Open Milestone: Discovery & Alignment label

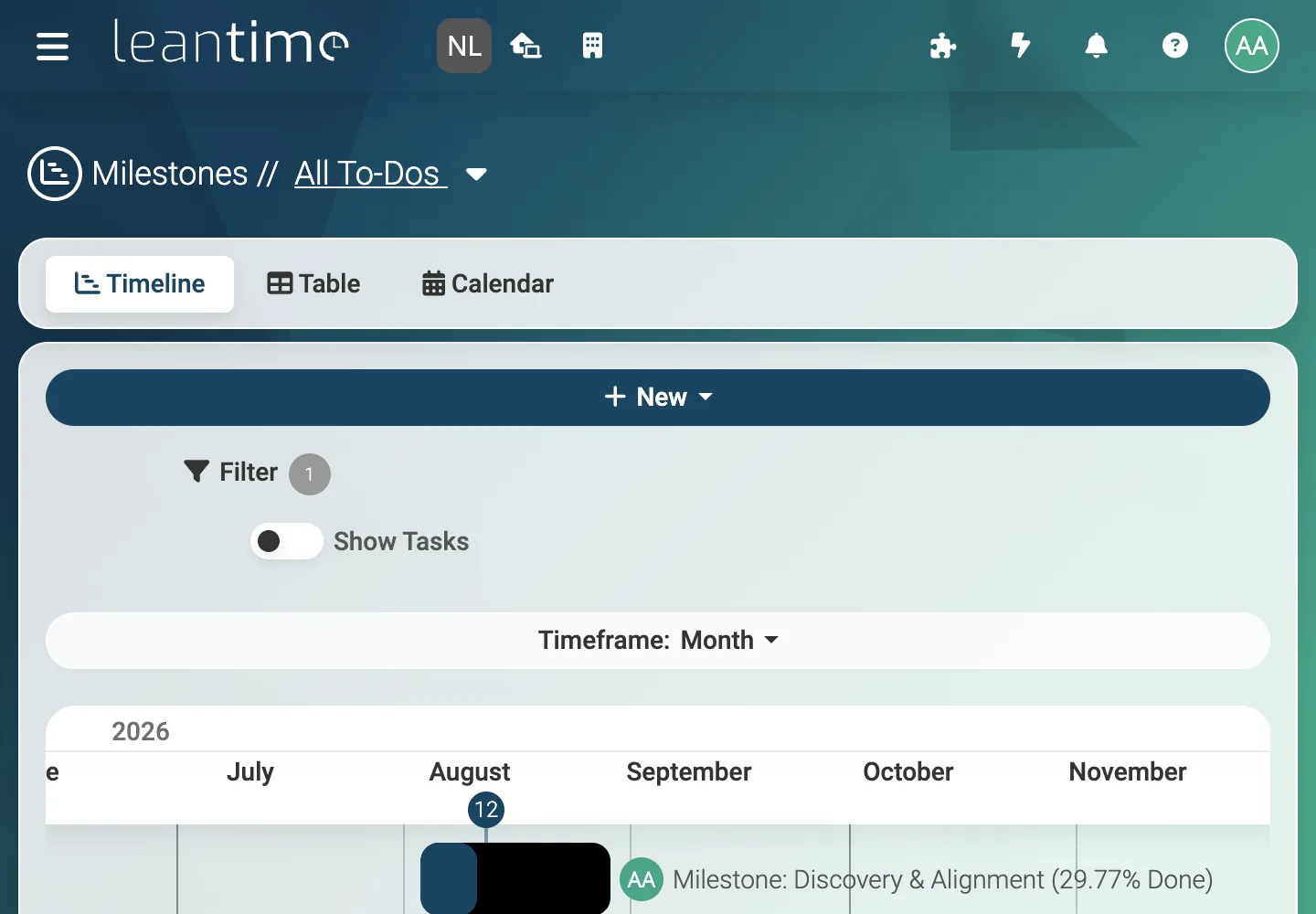943,879
